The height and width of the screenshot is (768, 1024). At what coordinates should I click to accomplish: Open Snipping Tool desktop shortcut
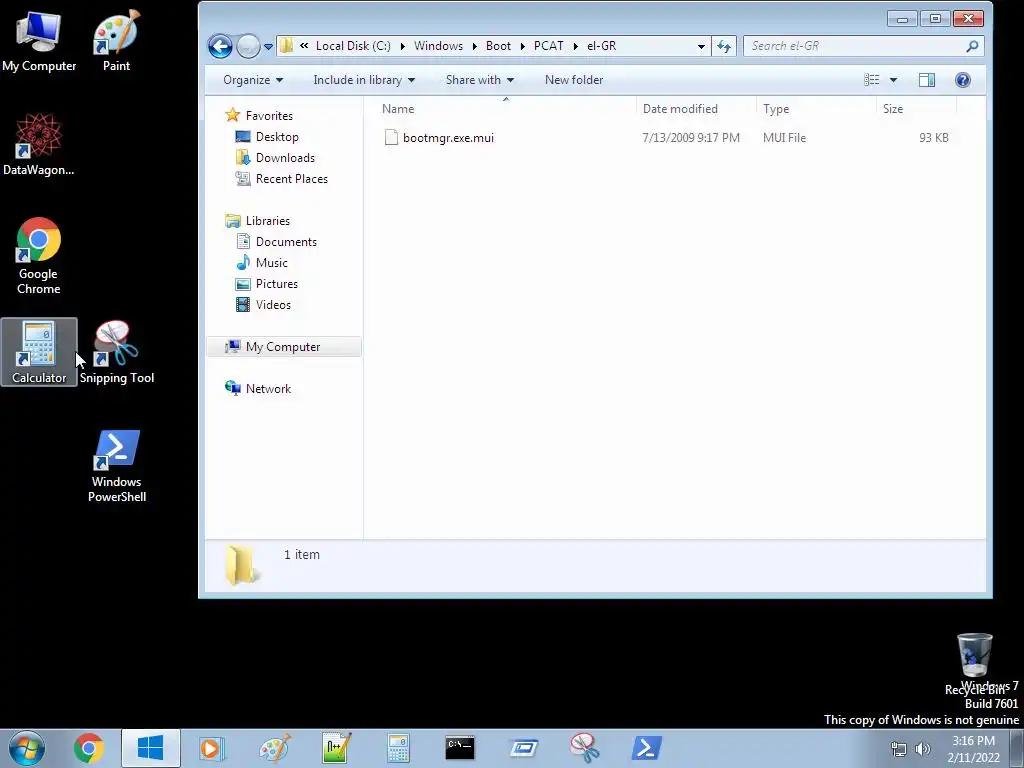[x=117, y=352]
